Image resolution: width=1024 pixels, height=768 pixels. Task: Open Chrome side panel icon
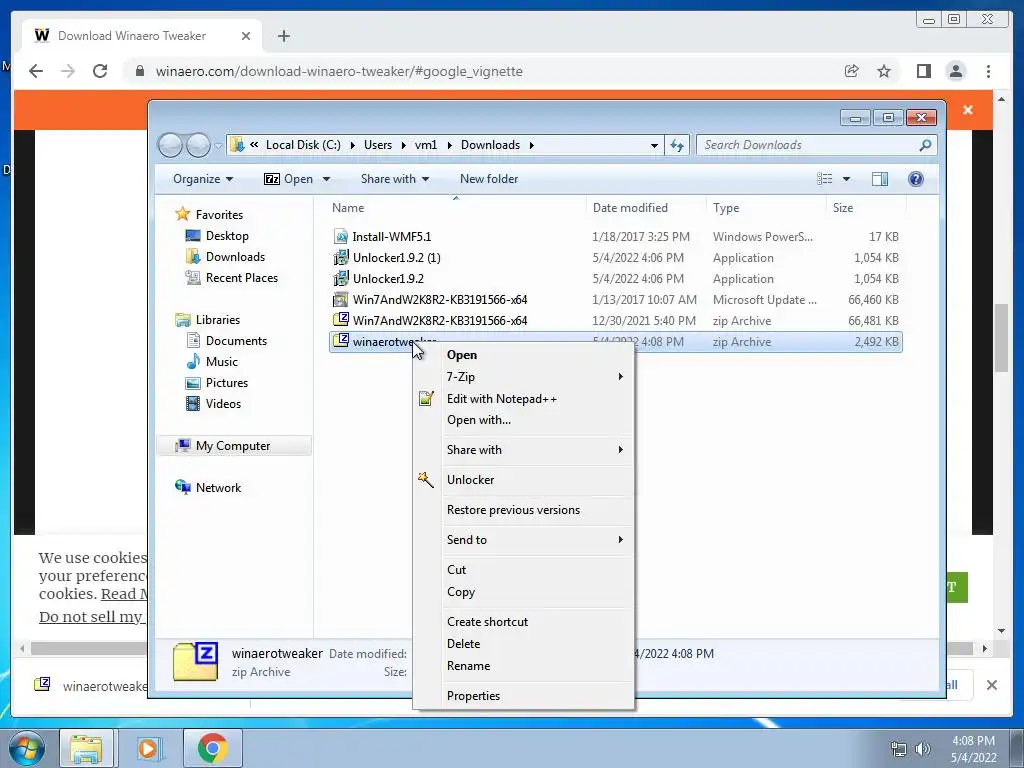923,71
